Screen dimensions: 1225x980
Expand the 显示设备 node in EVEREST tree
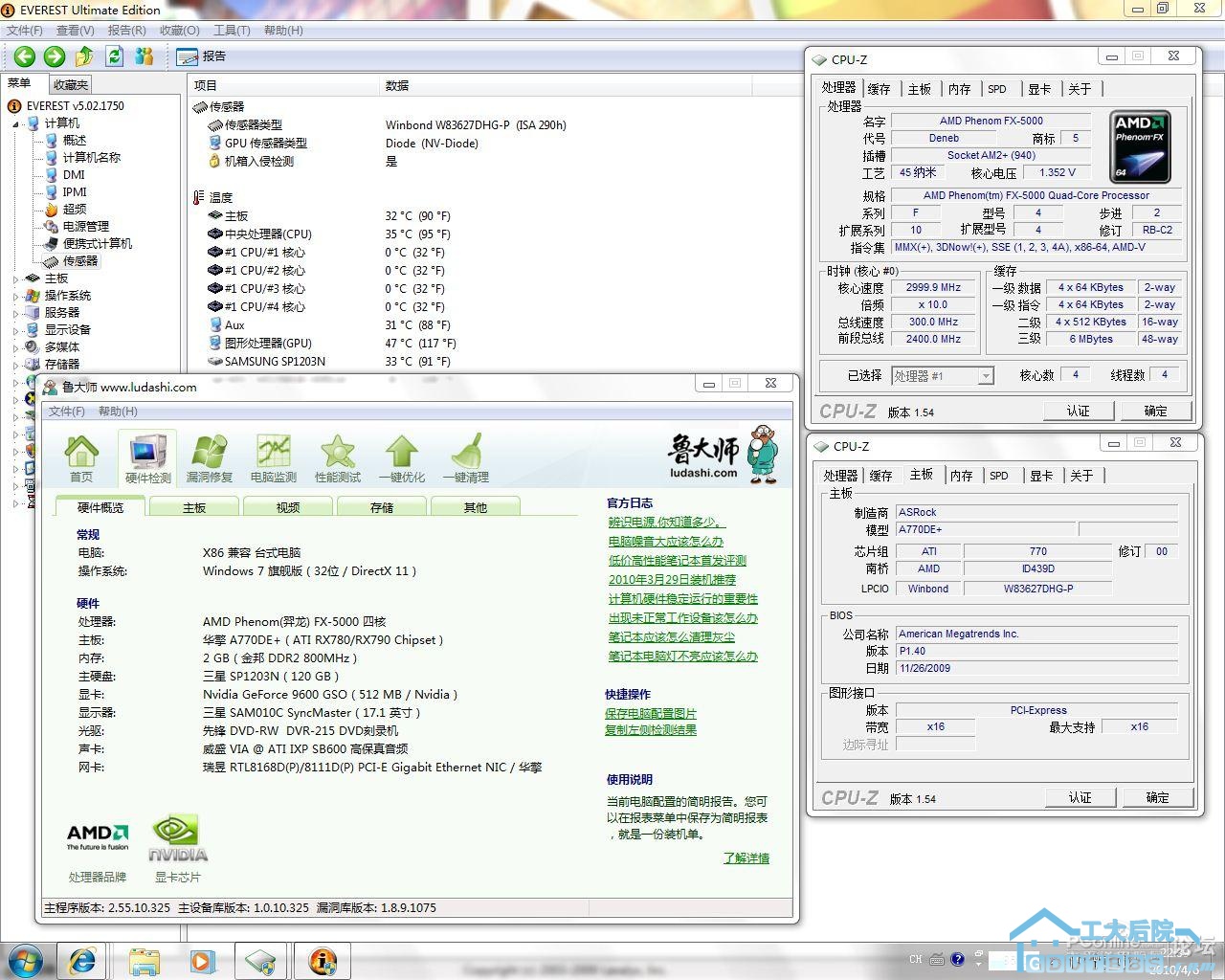16,331
